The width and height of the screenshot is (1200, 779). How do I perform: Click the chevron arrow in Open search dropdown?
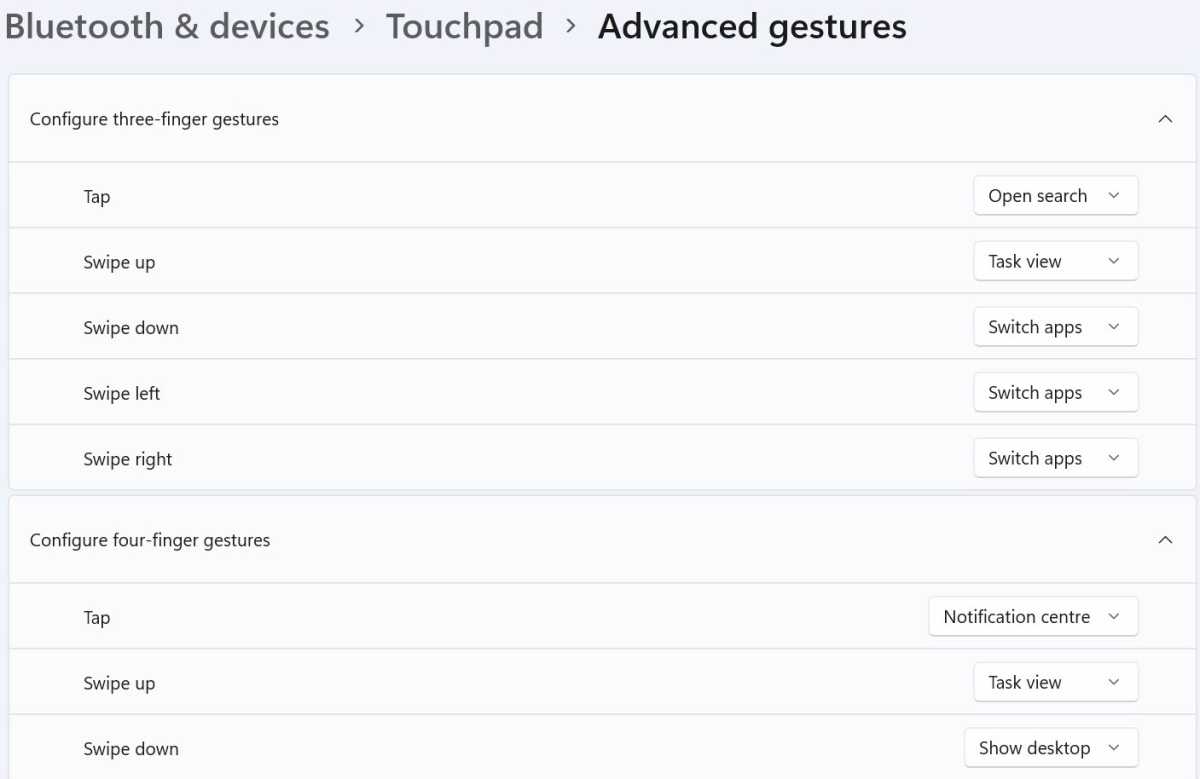1114,196
